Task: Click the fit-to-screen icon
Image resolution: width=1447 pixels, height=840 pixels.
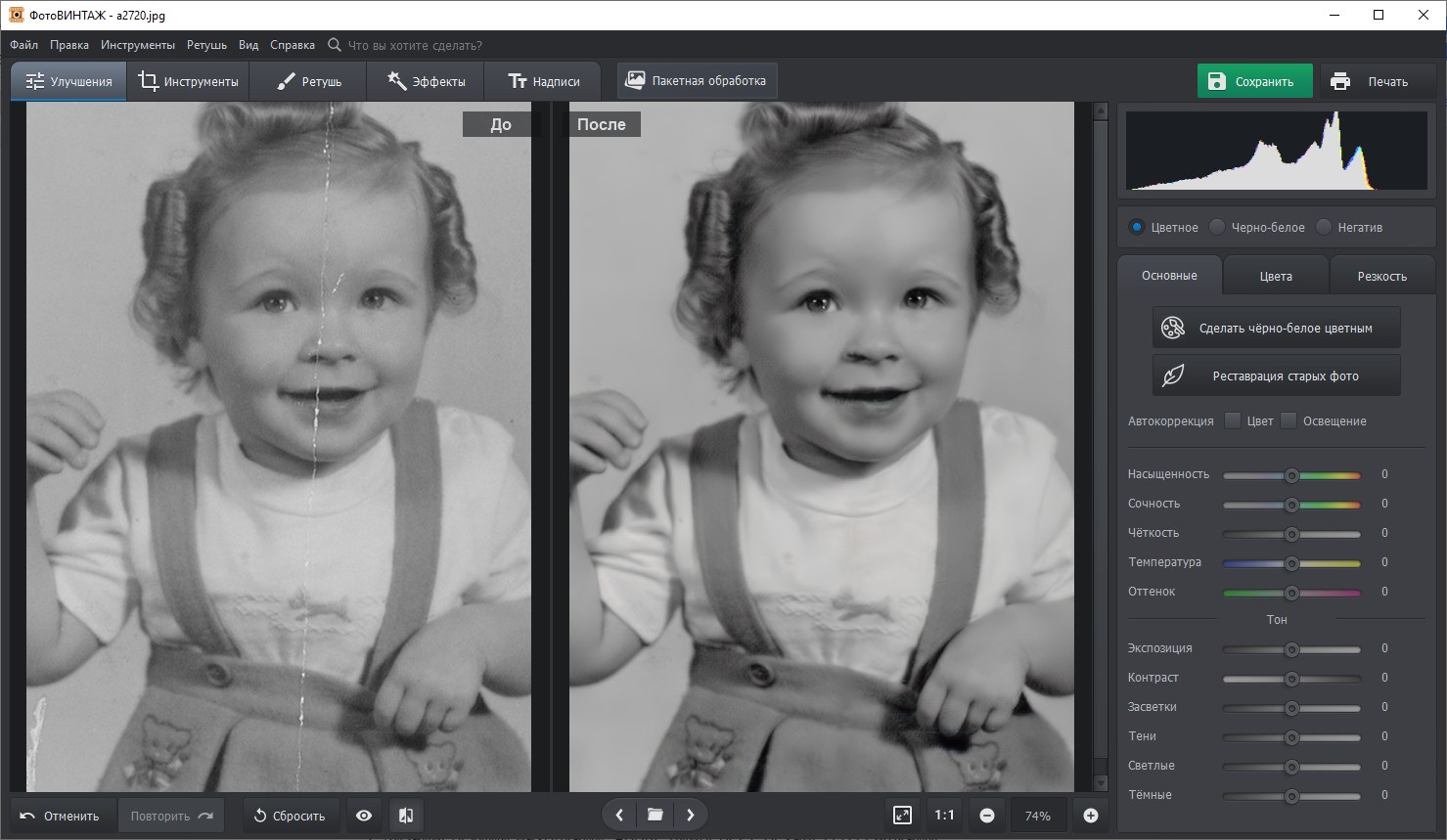Action: pyautogui.click(x=902, y=815)
